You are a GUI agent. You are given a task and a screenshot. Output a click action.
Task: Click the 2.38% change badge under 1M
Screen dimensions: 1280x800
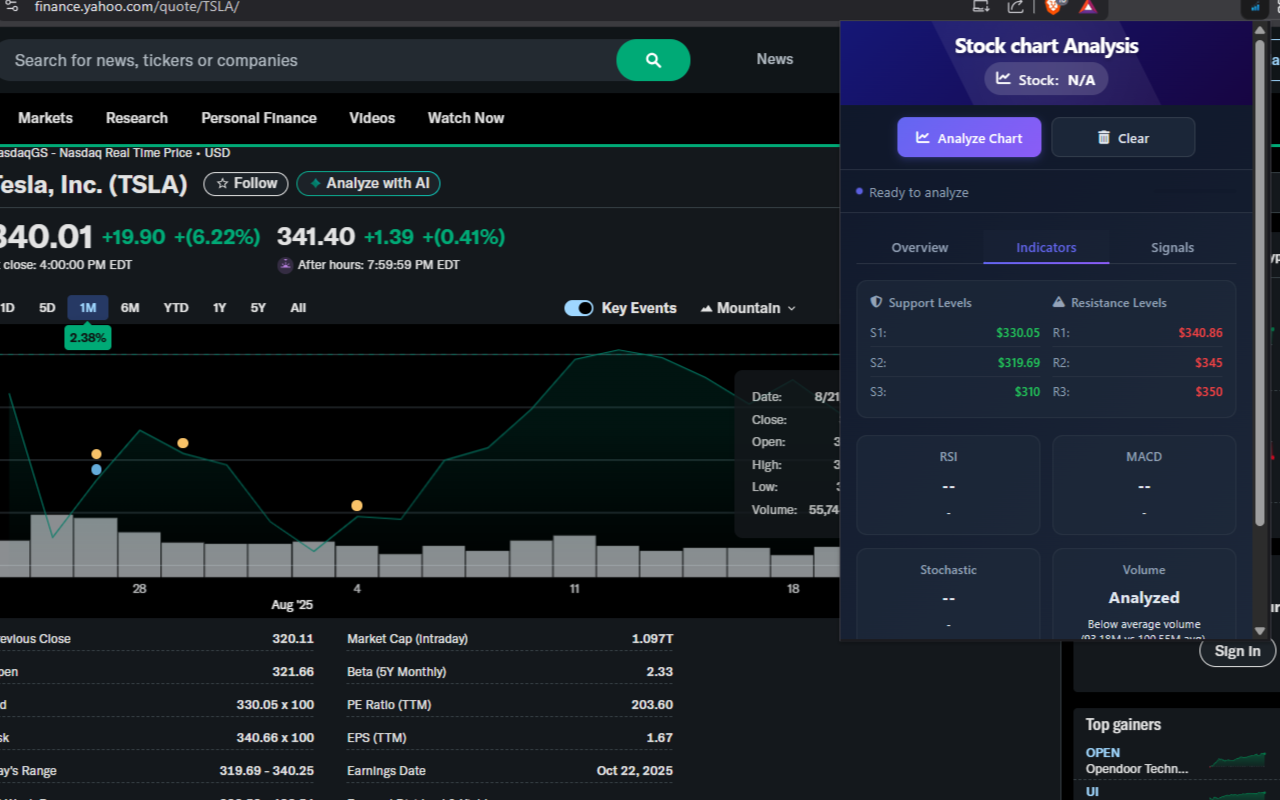tap(88, 338)
